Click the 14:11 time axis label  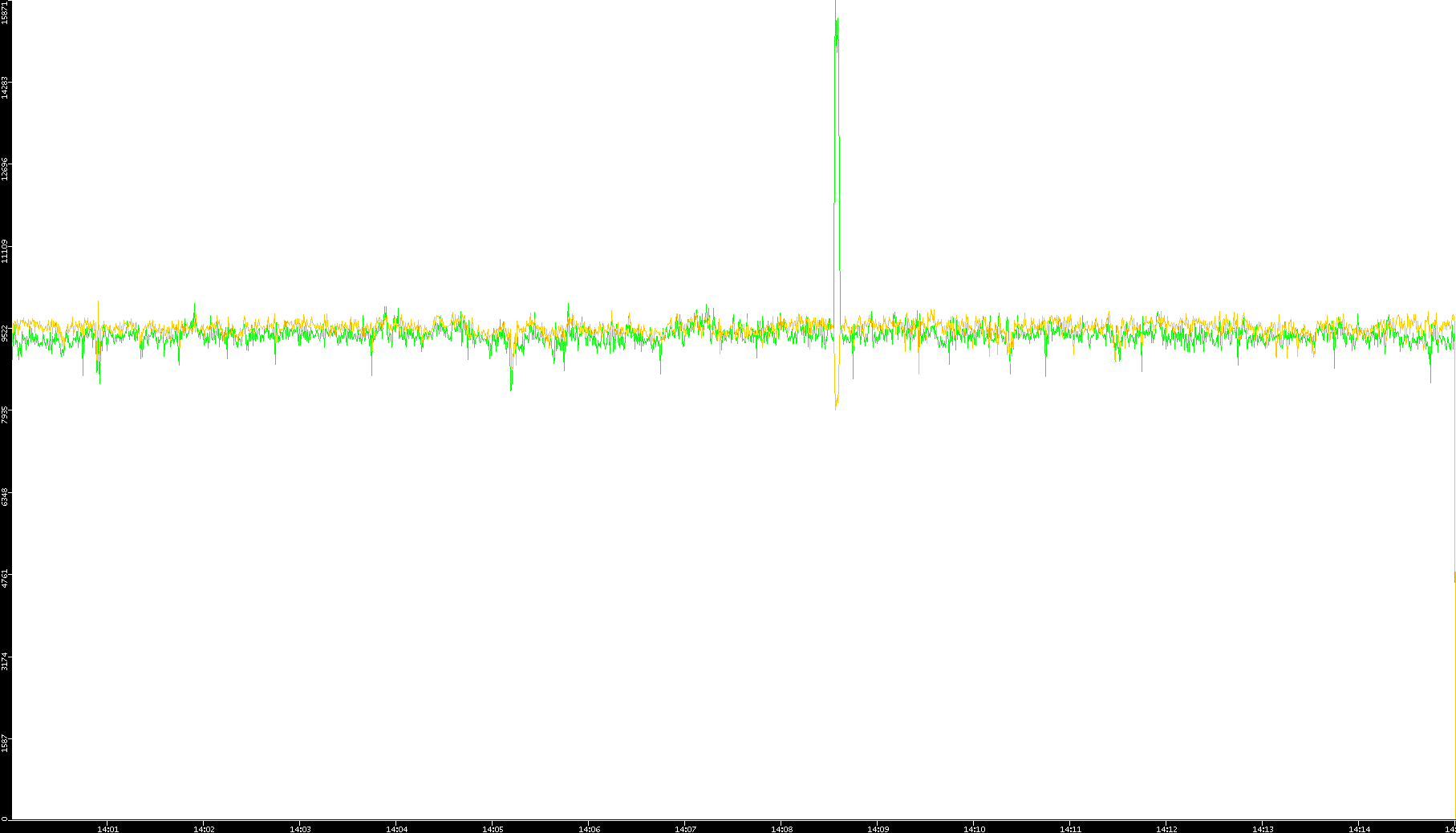[1070, 829]
